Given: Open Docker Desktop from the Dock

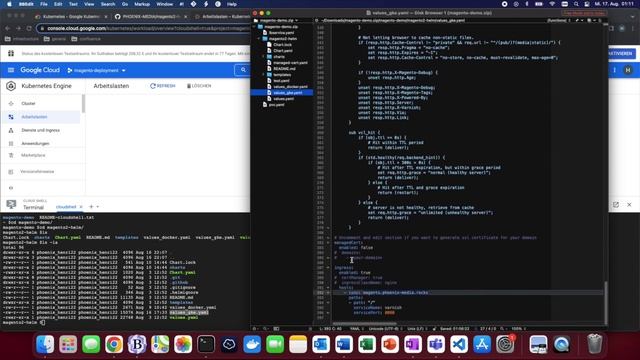Looking at the screenshot, I should click(252, 344).
